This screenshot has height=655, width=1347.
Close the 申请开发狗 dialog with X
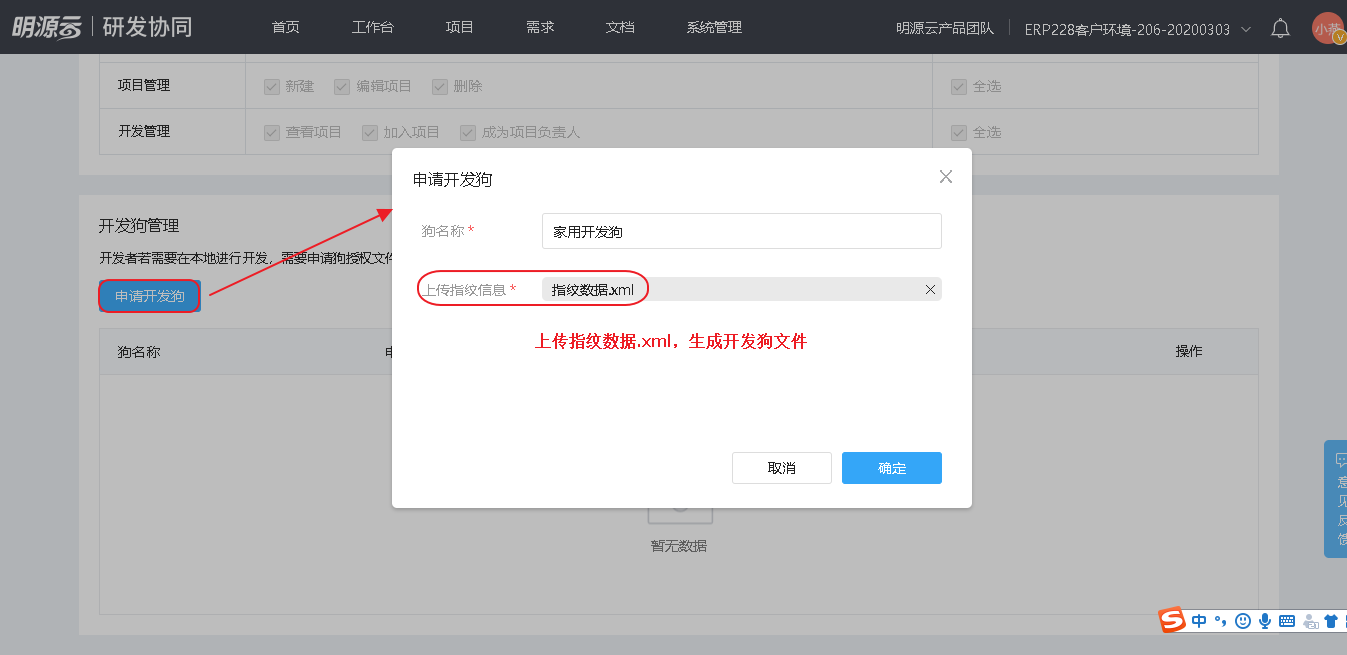[945, 177]
